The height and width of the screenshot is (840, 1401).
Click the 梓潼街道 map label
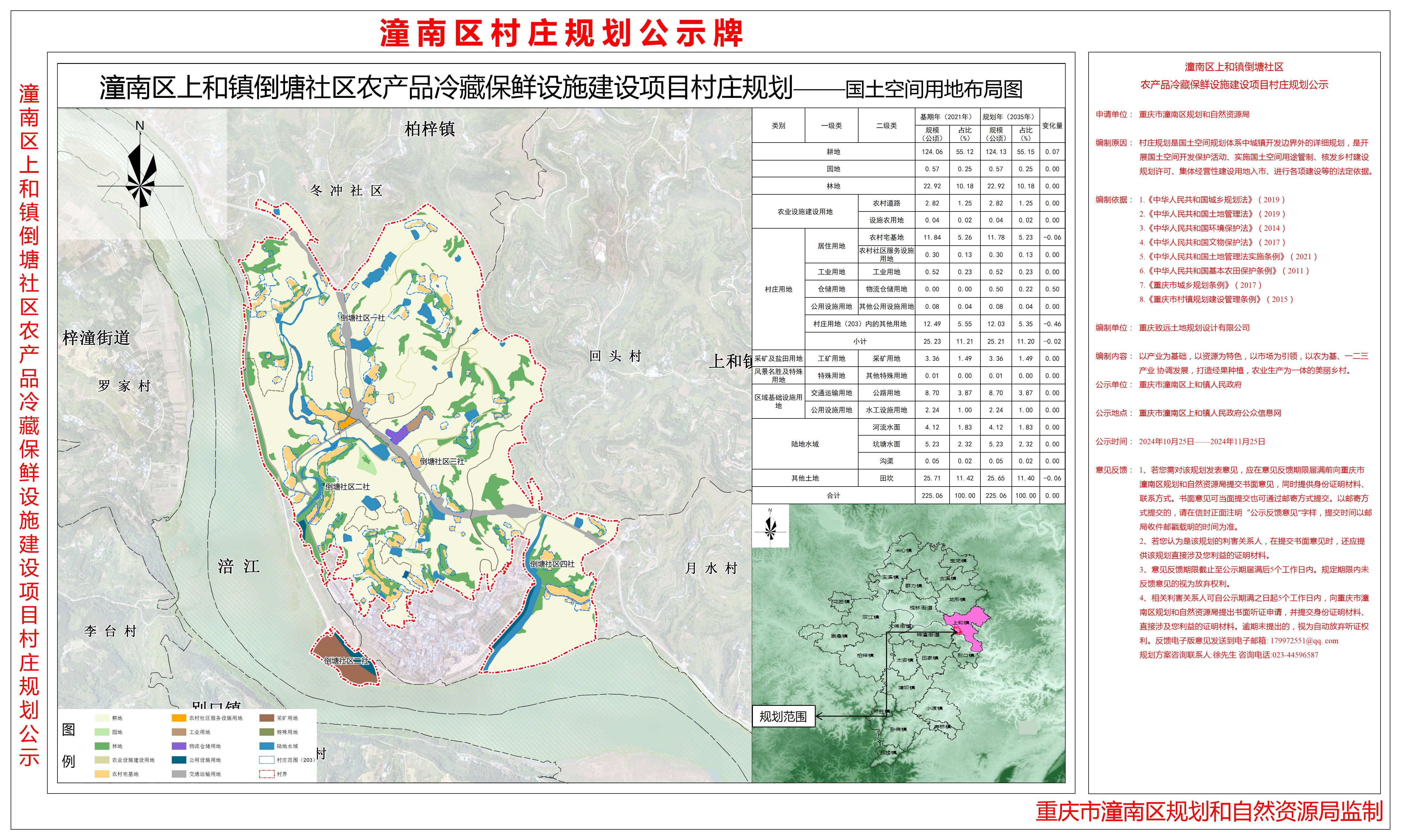click(96, 338)
